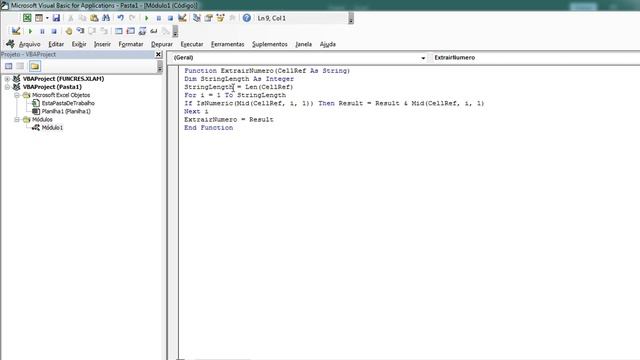Open the Ferramentas menu
The height and width of the screenshot is (360, 640).
click(227, 44)
